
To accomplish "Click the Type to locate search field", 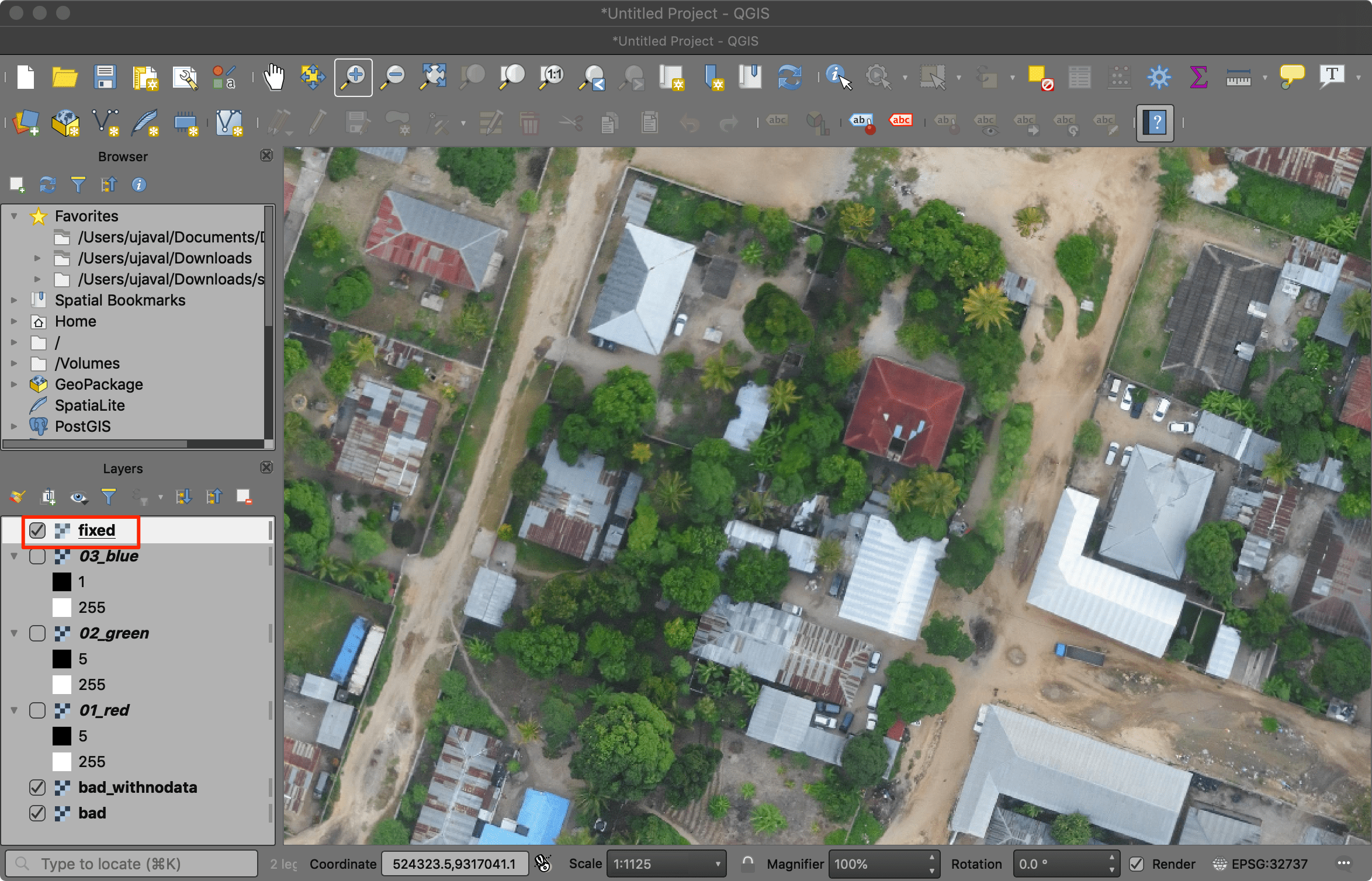I will 131,864.
